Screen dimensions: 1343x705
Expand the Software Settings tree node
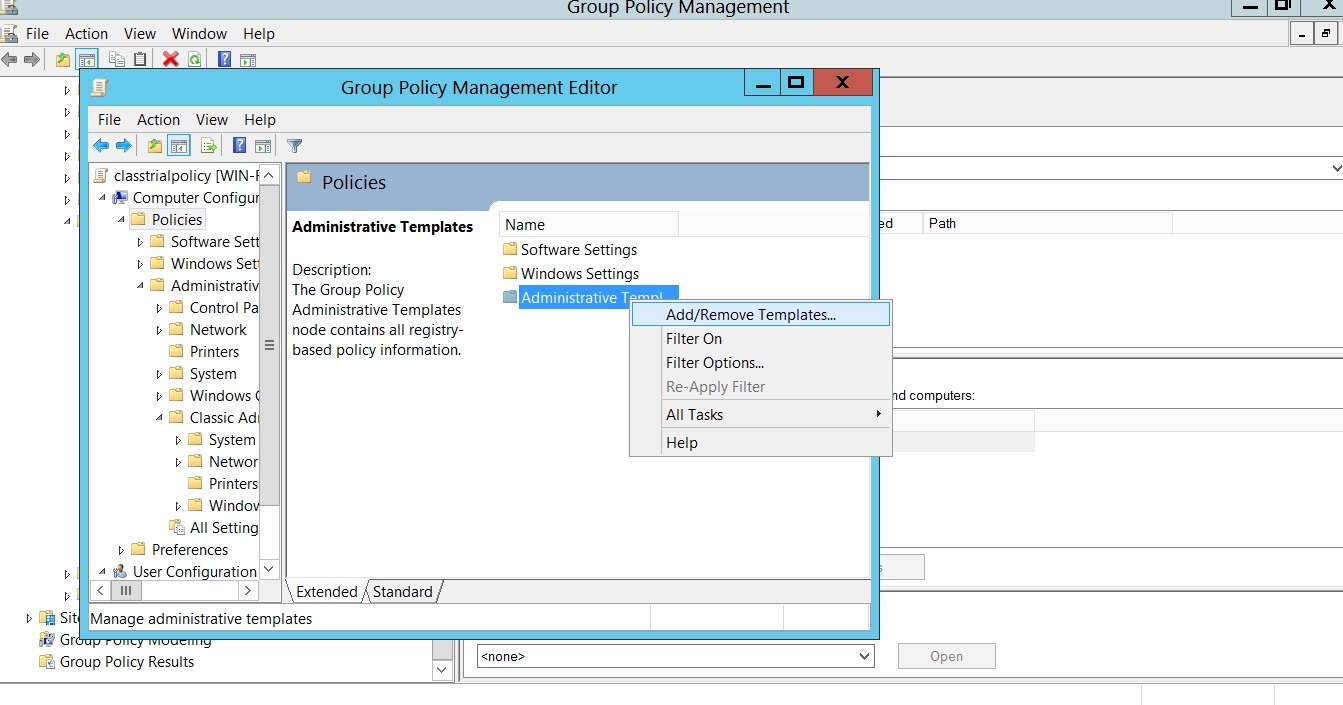click(140, 242)
